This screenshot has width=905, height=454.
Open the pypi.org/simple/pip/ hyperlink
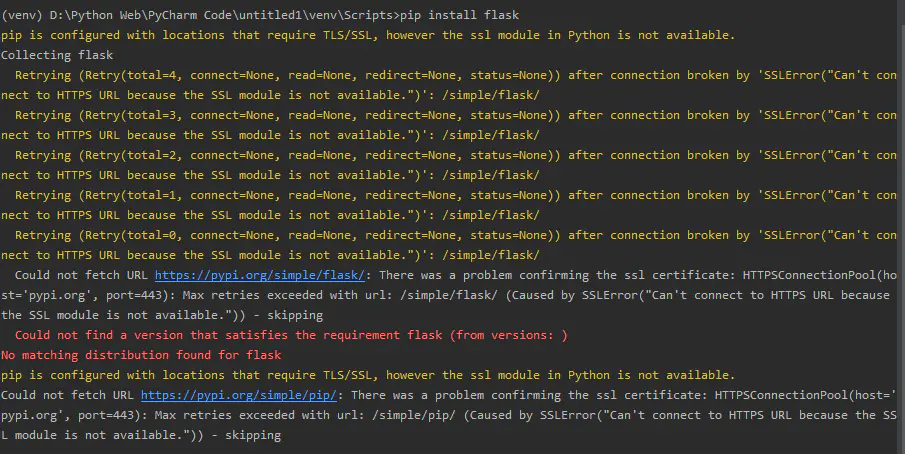click(239, 395)
